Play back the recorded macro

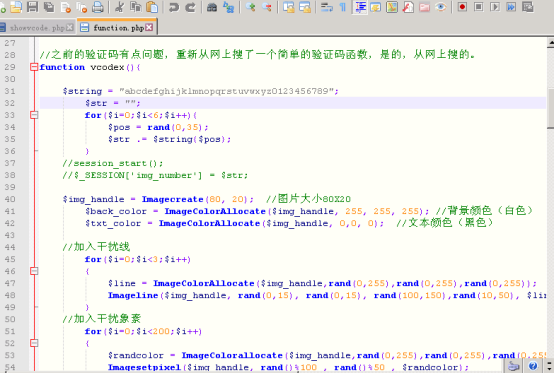coord(495,7)
